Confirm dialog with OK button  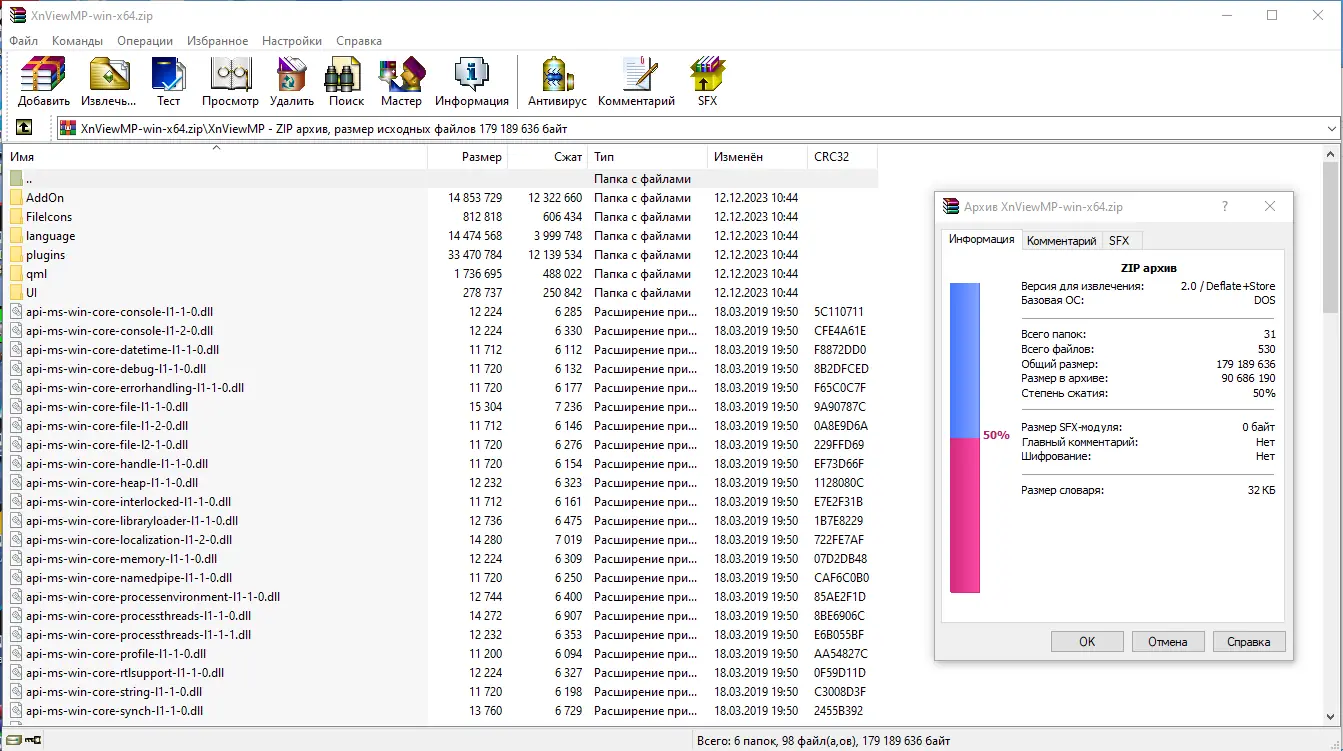click(x=1087, y=642)
